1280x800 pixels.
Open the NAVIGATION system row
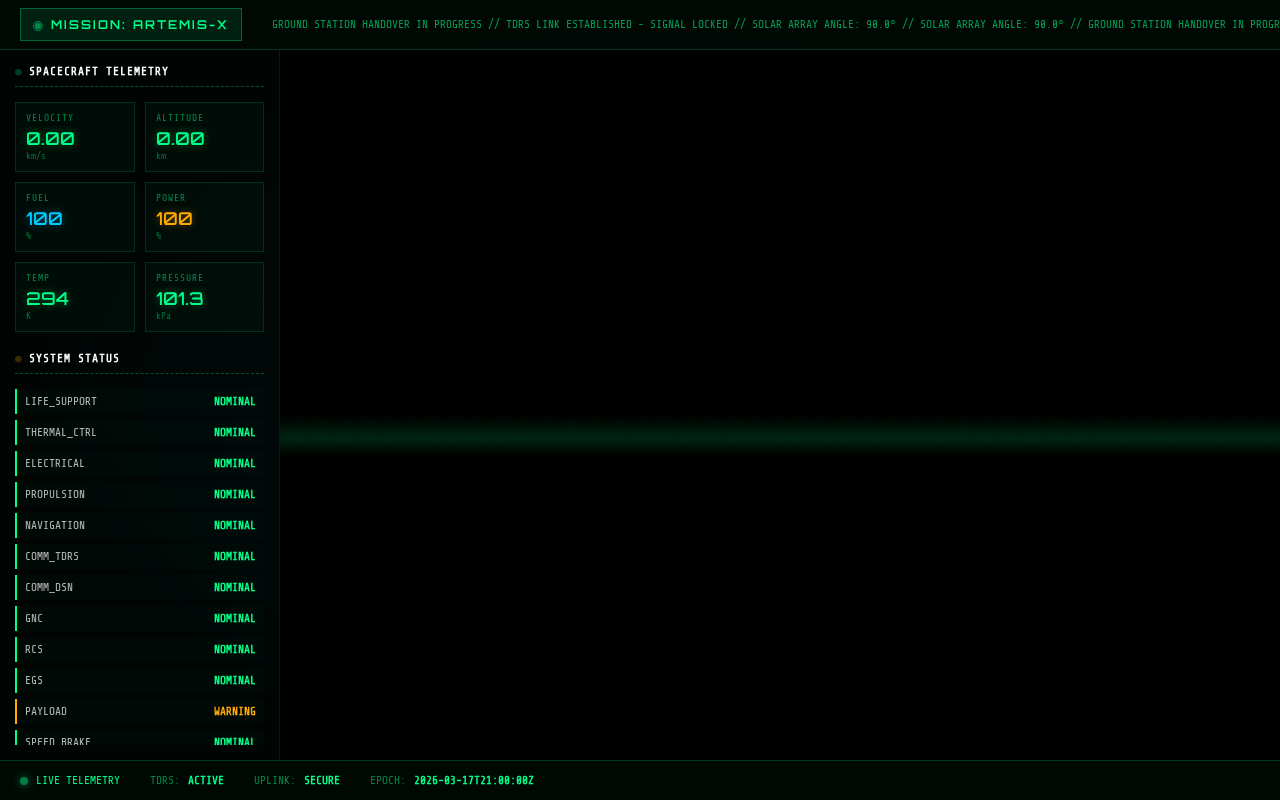139,526
